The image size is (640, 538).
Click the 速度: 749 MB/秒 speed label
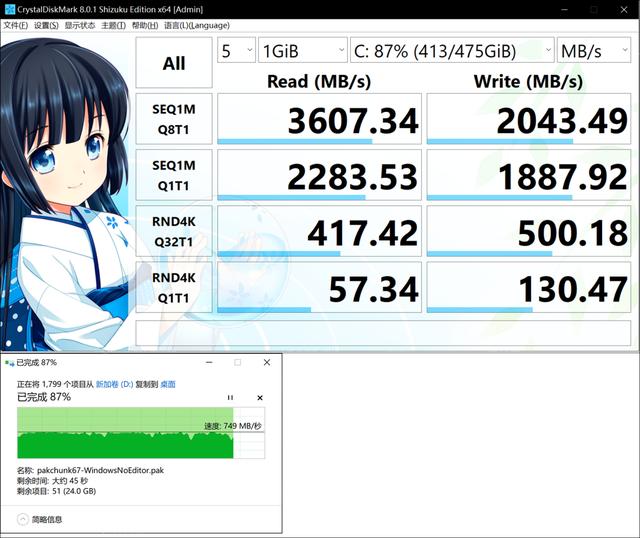[x=233, y=426]
